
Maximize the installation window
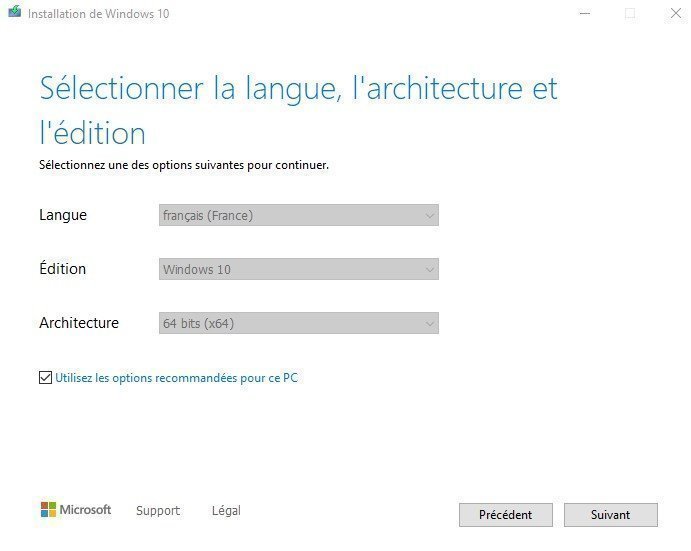[630, 13]
